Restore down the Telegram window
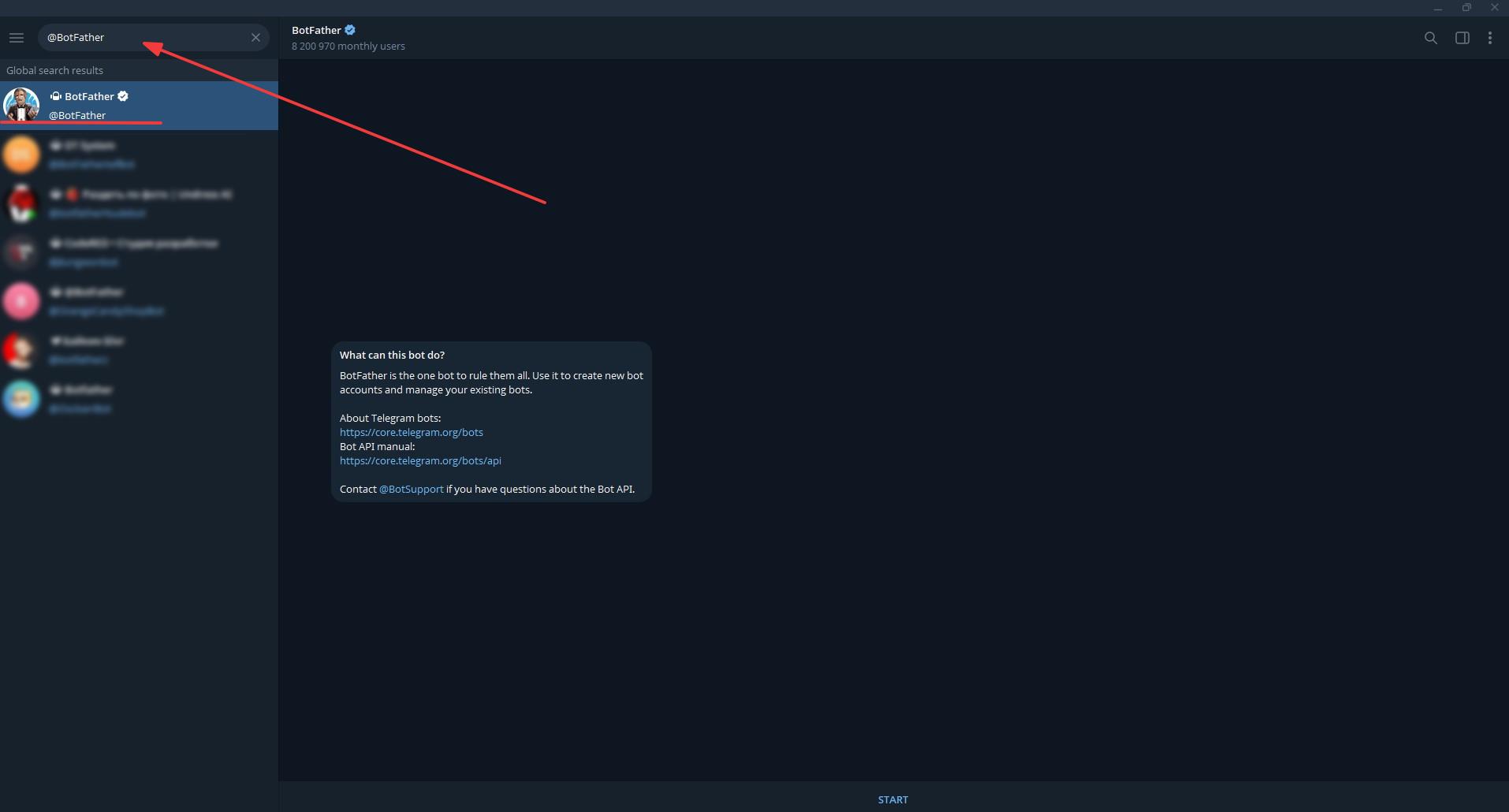 pyautogui.click(x=1466, y=8)
